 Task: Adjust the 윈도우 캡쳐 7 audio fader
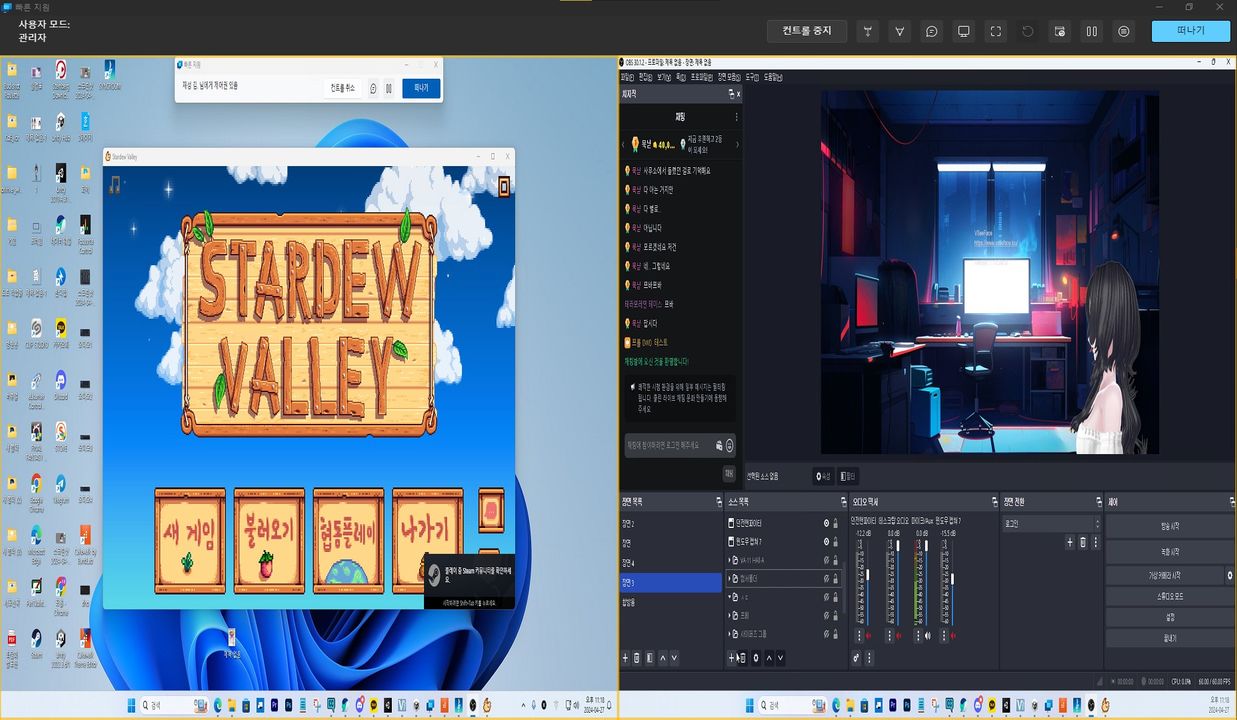(952, 579)
